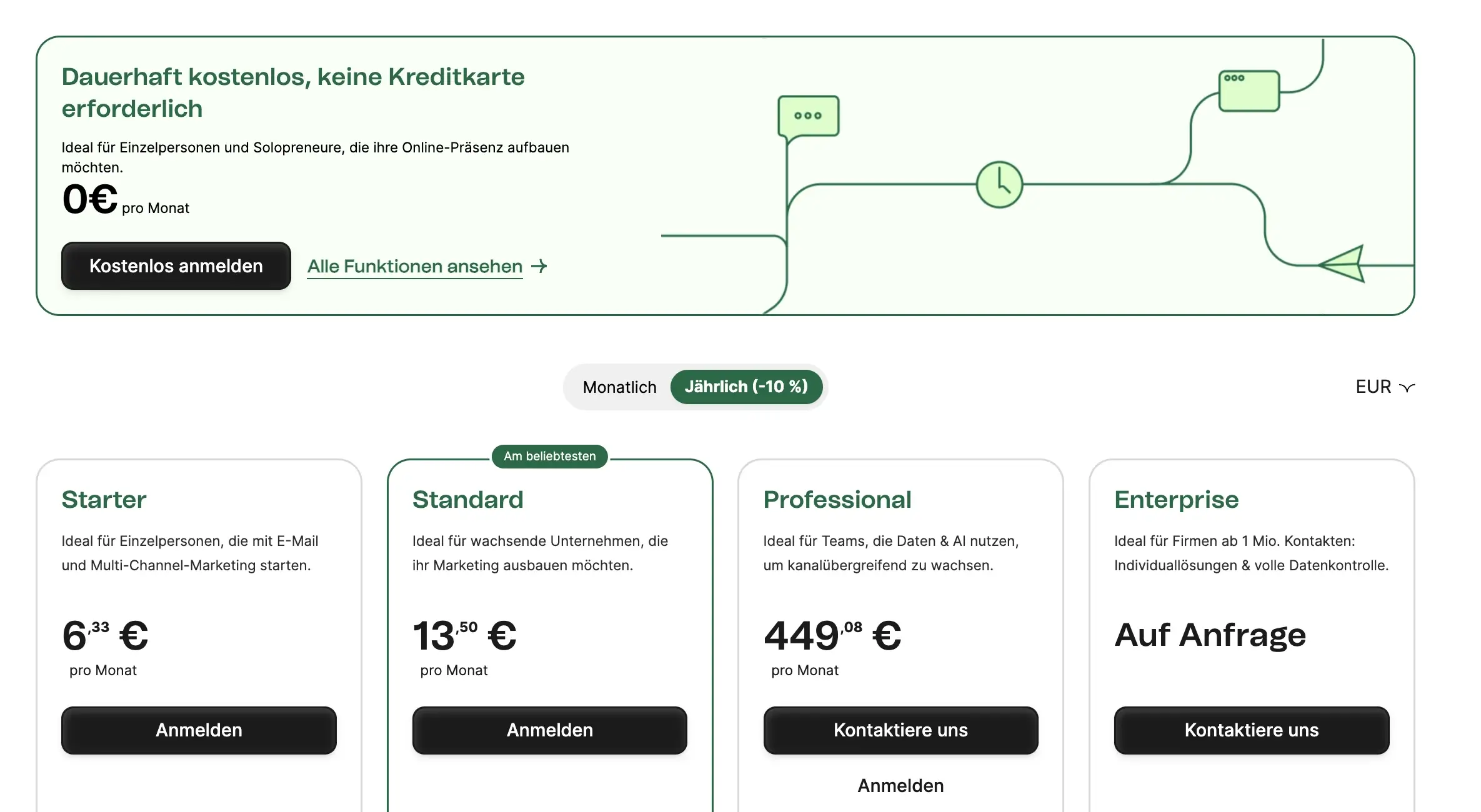This screenshot has height=812, width=1481.
Task: Click the speech bubble chat icon
Action: tap(808, 117)
